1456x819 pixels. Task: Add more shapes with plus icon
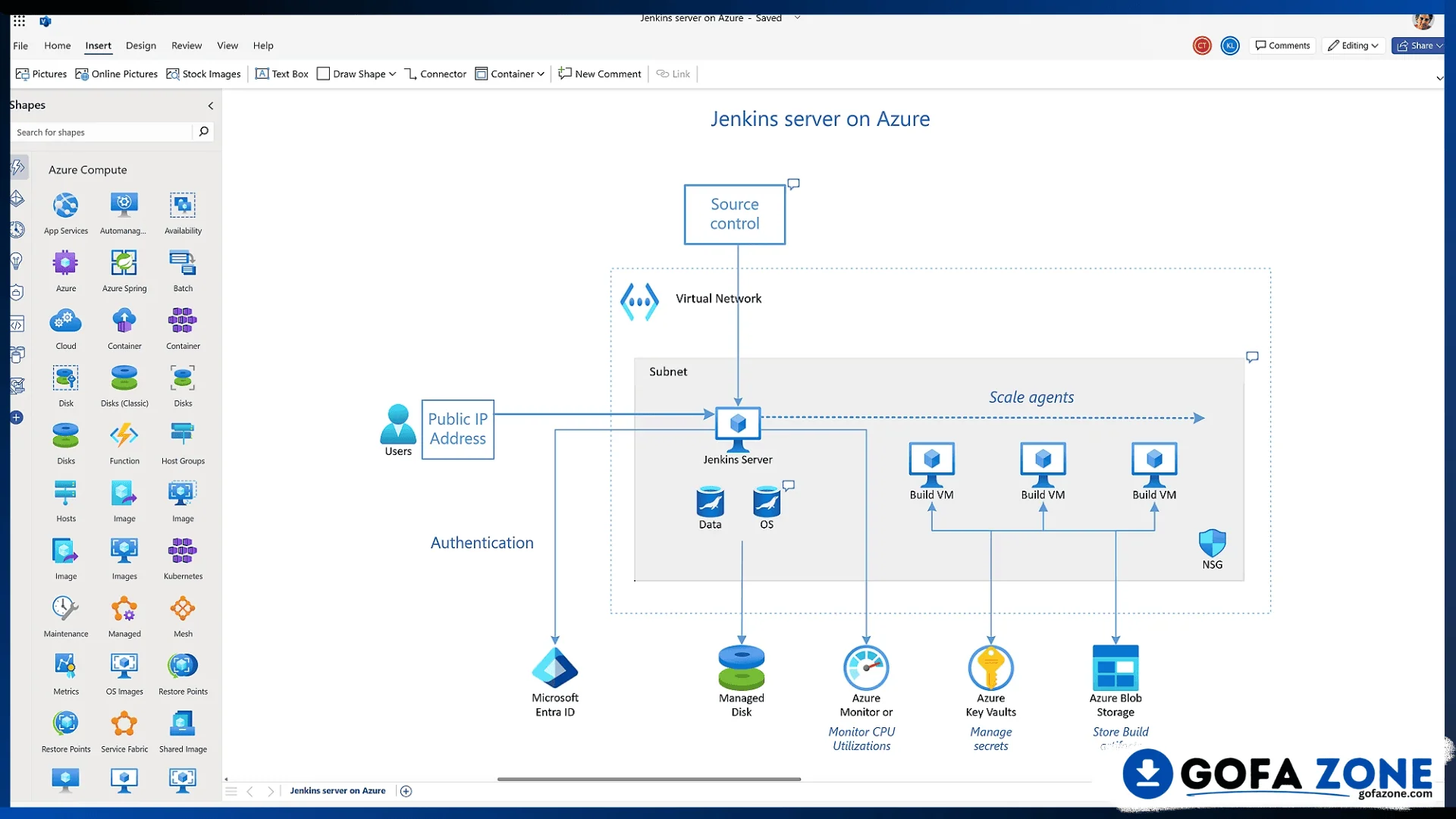click(17, 418)
